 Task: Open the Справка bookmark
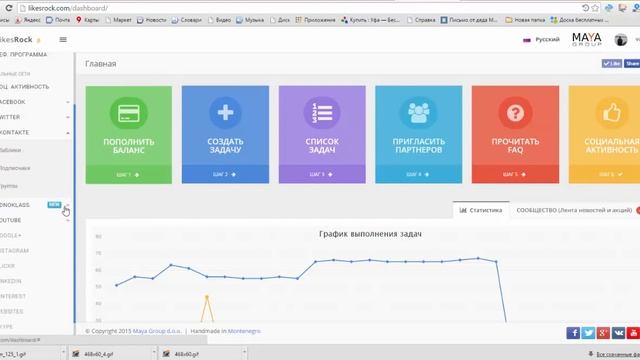point(422,20)
